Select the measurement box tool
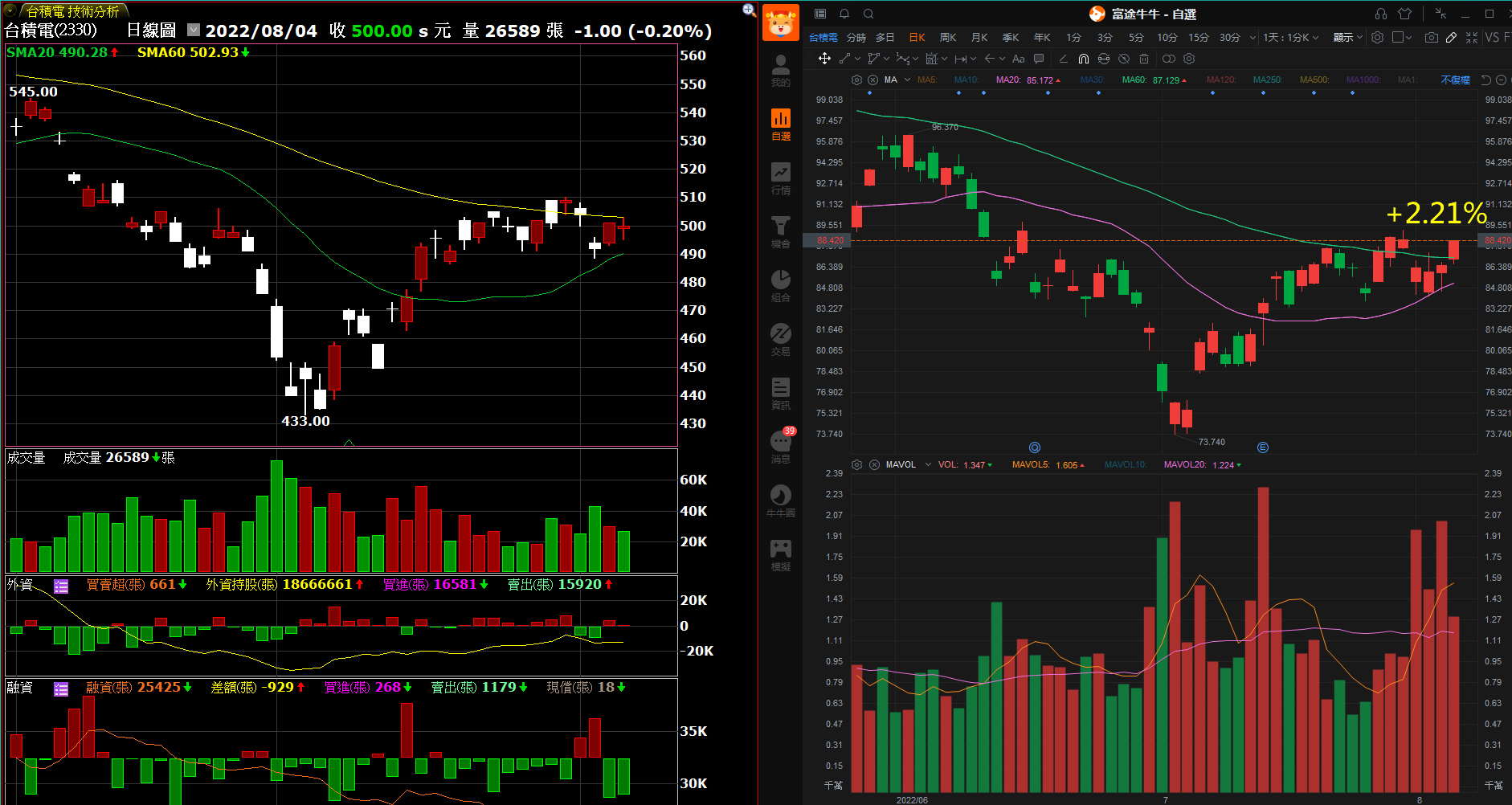 point(932,59)
